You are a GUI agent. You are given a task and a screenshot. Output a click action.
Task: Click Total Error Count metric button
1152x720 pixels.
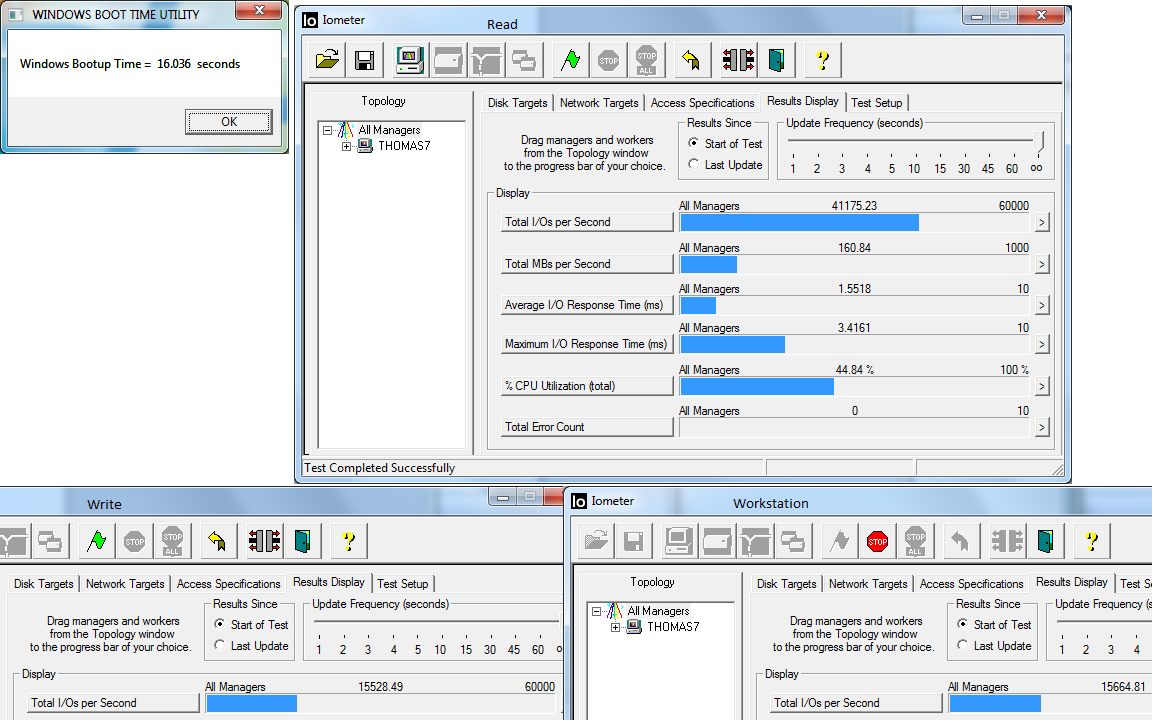point(587,427)
